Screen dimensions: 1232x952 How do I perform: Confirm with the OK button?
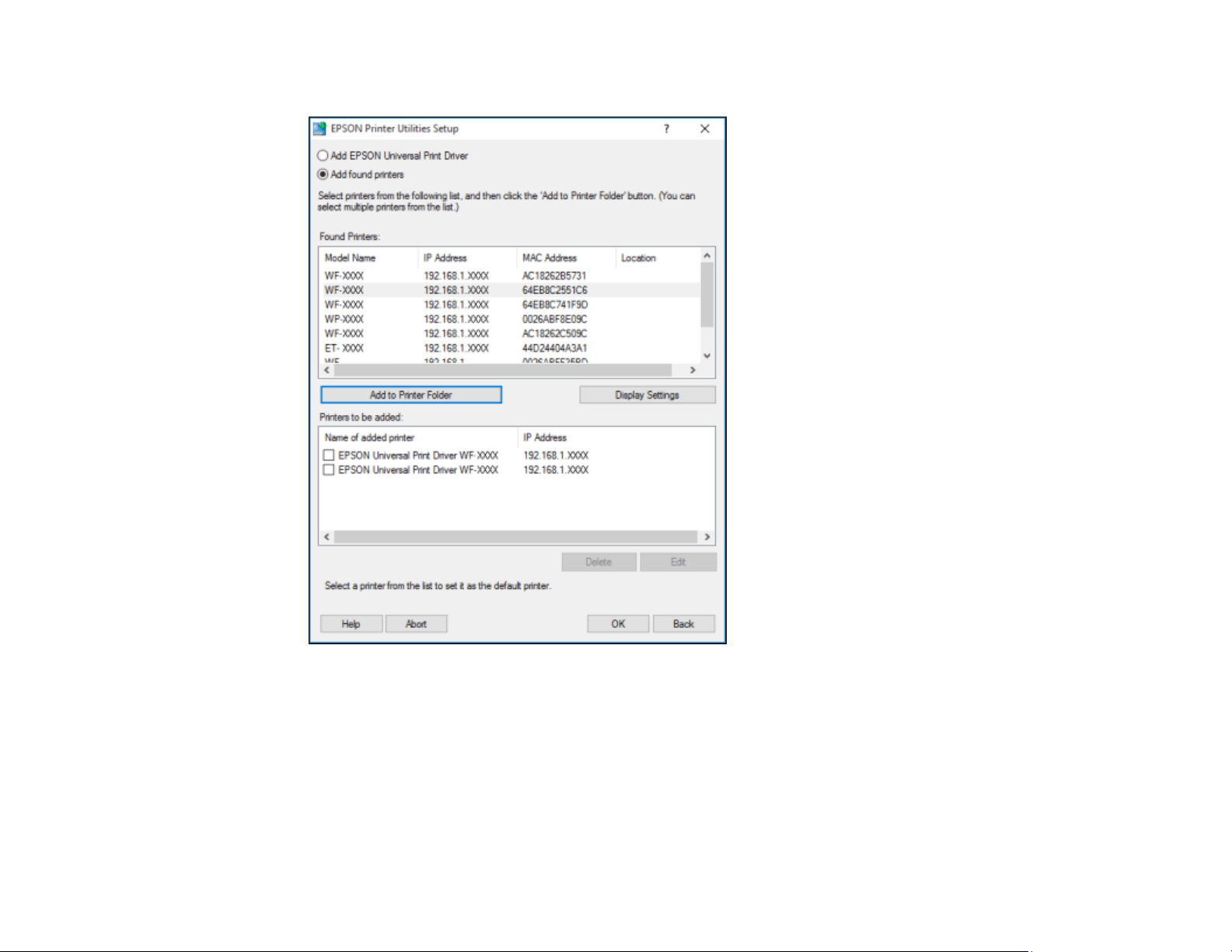click(x=618, y=624)
